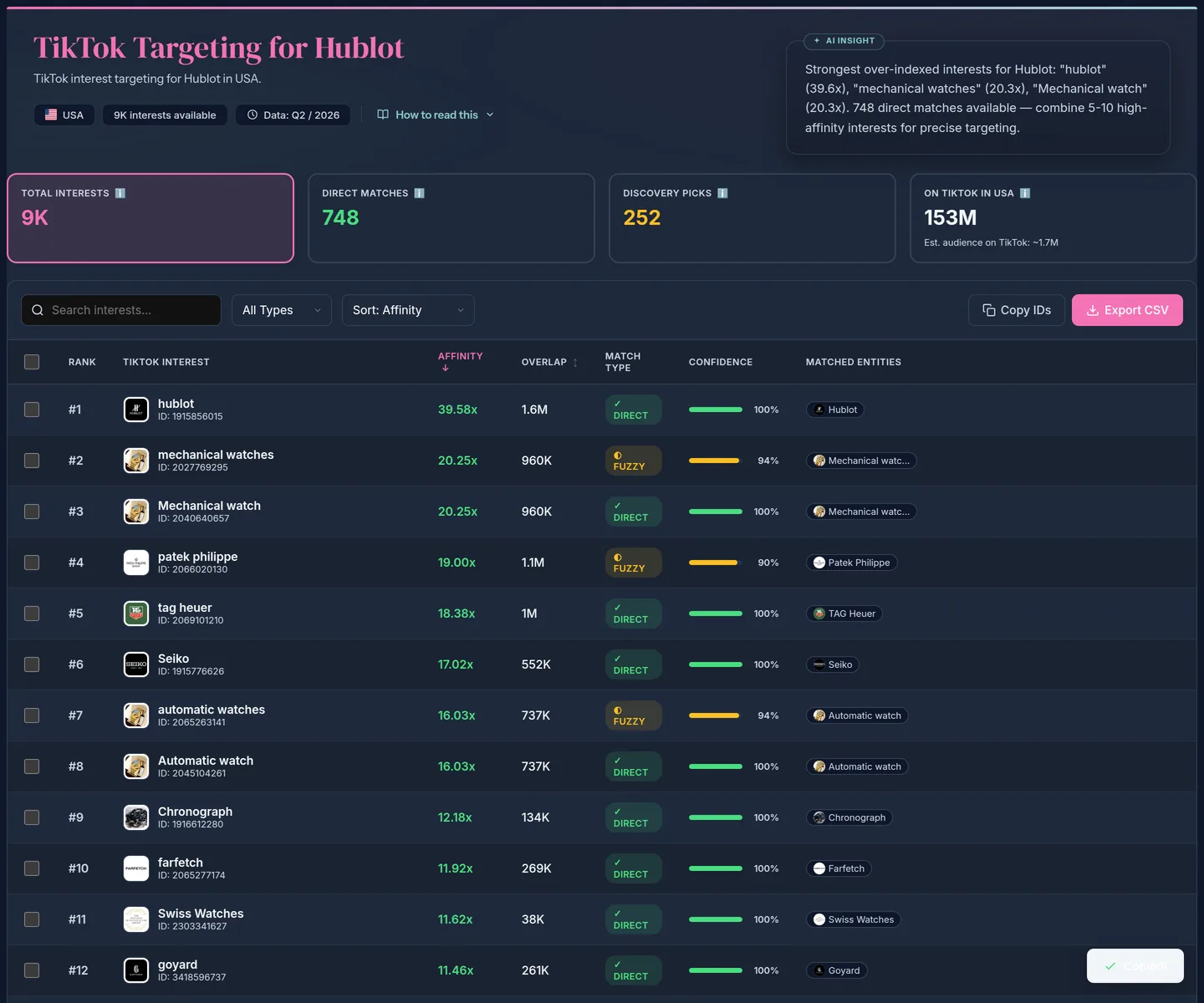Click the info icon beside Discovery Picks

723,193
